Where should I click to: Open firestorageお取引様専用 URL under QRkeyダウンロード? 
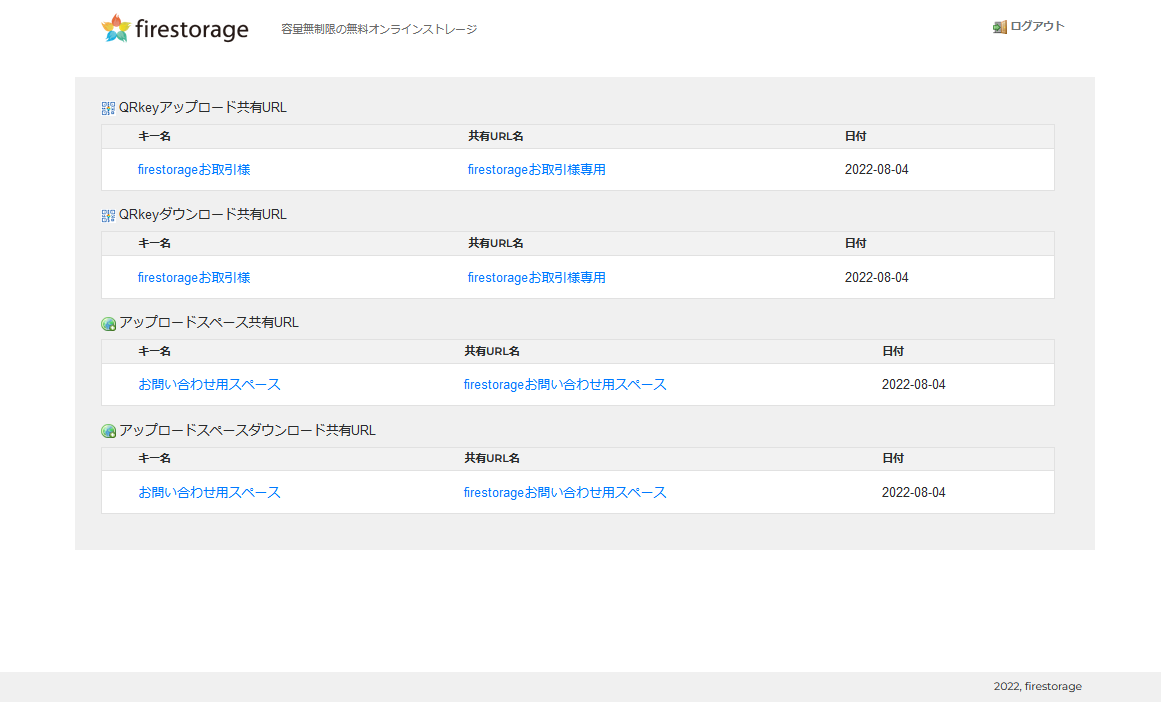tap(537, 278)
